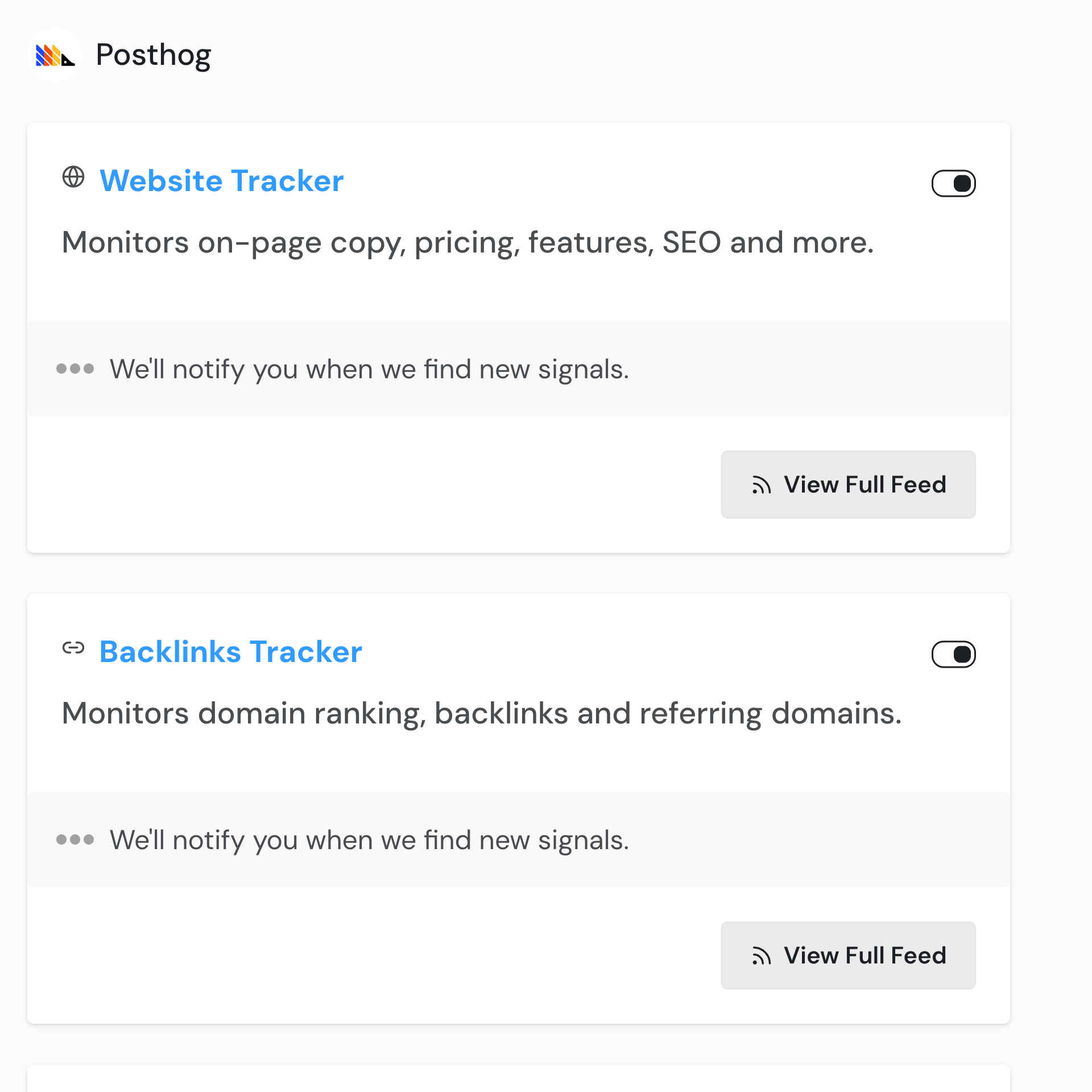The width and height of the screenshot is (1092, 1092).
Task: Click the chain-link icon beside Backlinks Tracker
Action: pos(73,648)
